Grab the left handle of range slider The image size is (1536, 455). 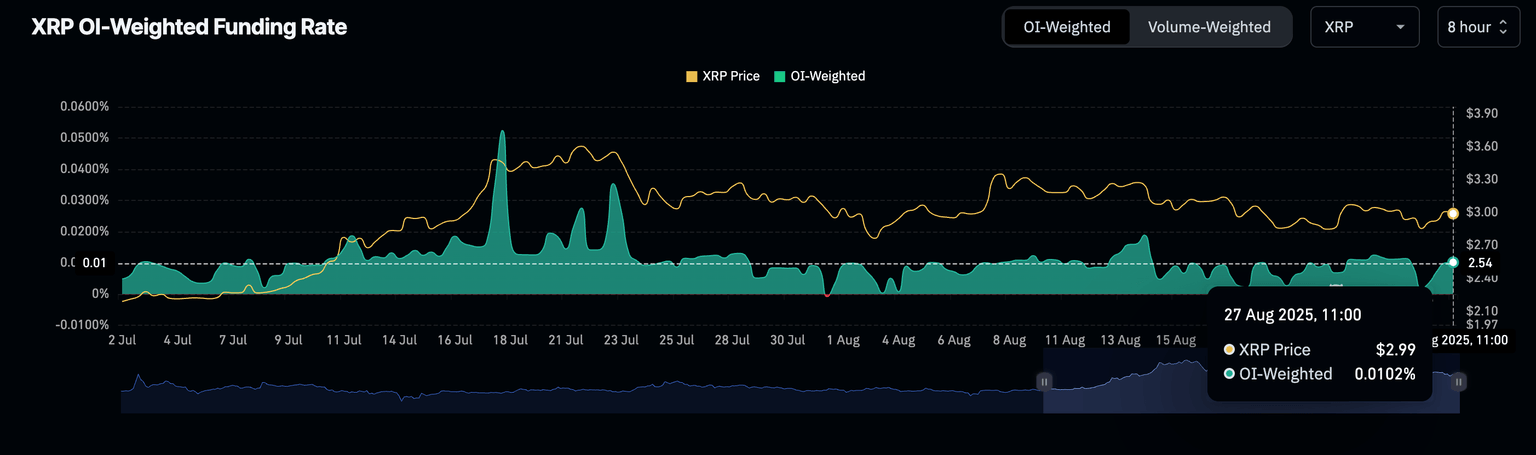tap(1044, 381)
